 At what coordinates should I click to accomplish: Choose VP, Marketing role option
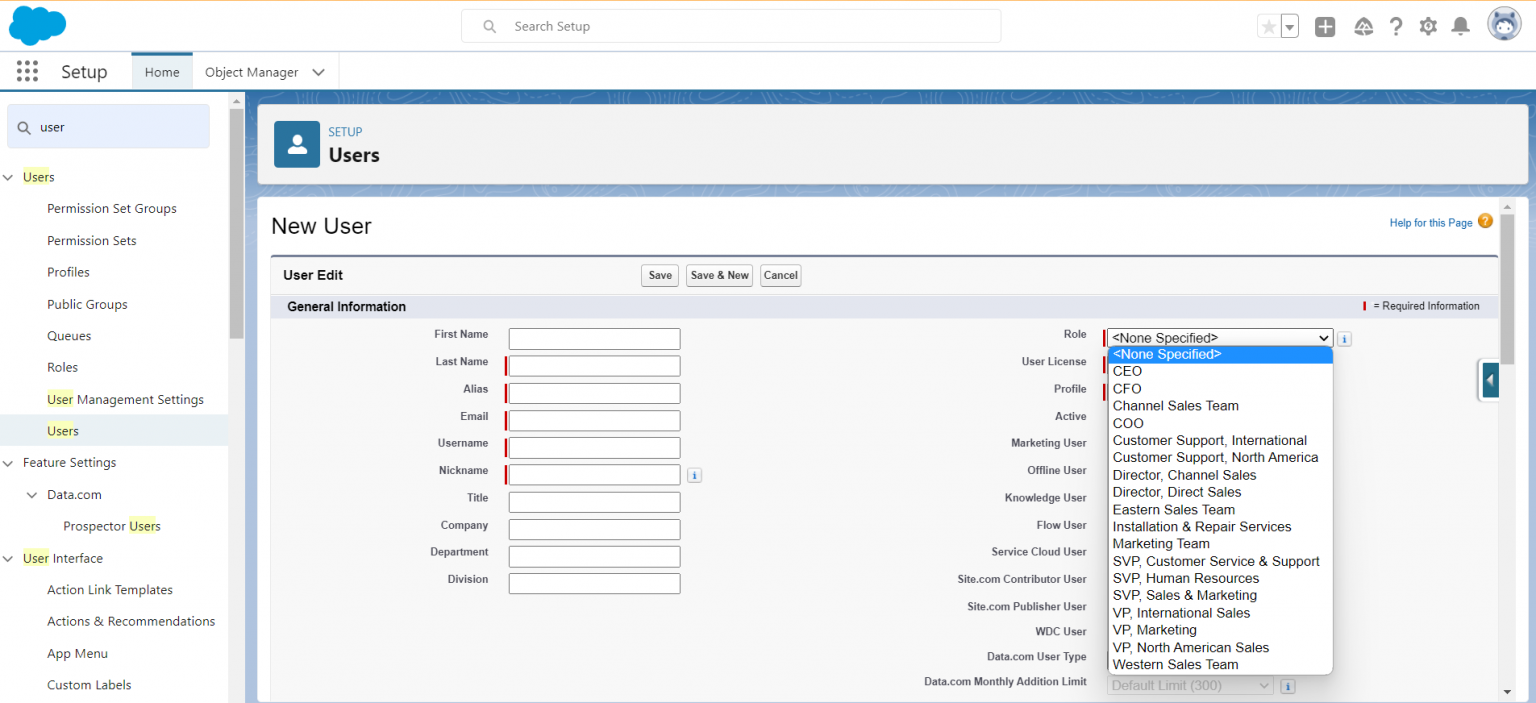tap(1220, 630)
